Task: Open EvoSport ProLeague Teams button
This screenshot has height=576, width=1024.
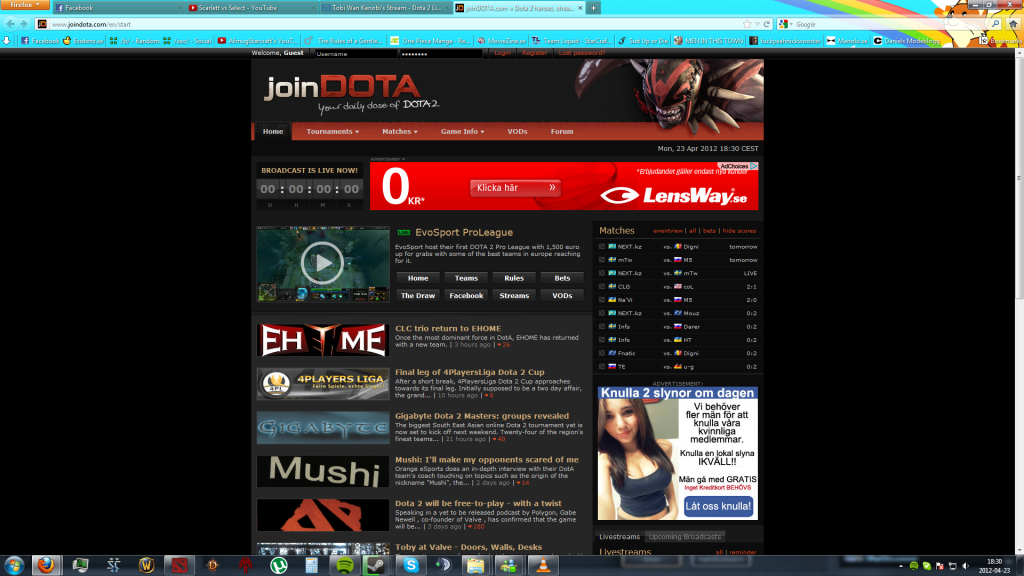Action: [466, 278]
